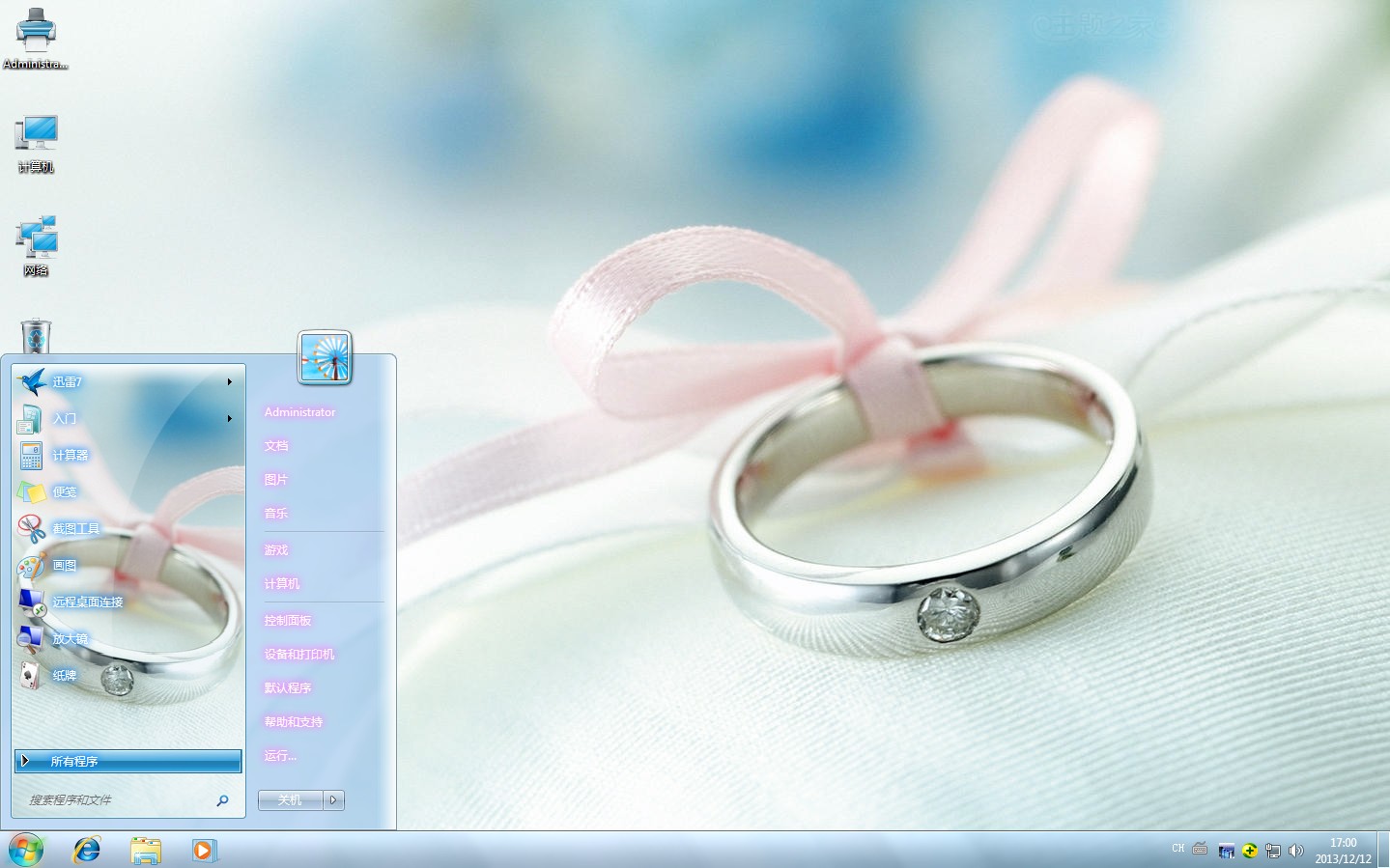Click the taskbar clock showing 17:00
The height and width of the screenshot is (868, 1390).
(x=1343, y=851)
